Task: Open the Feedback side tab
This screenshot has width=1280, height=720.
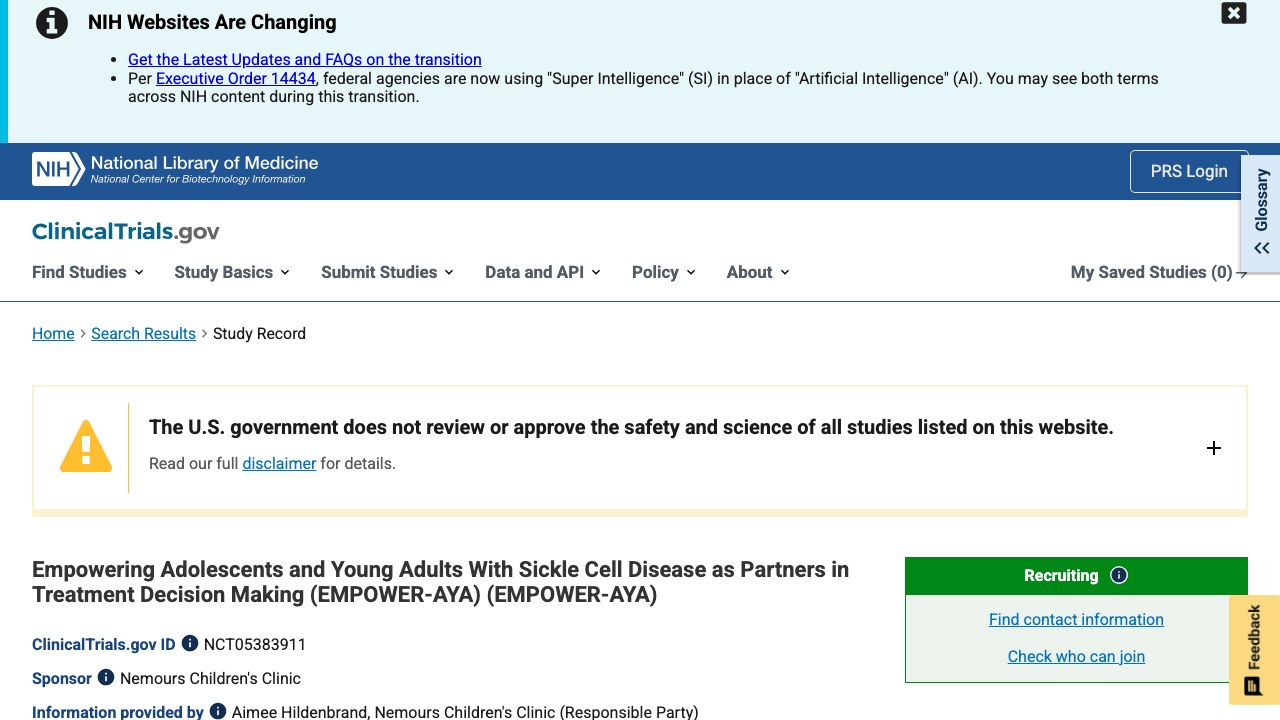Action: [1254, 650]
